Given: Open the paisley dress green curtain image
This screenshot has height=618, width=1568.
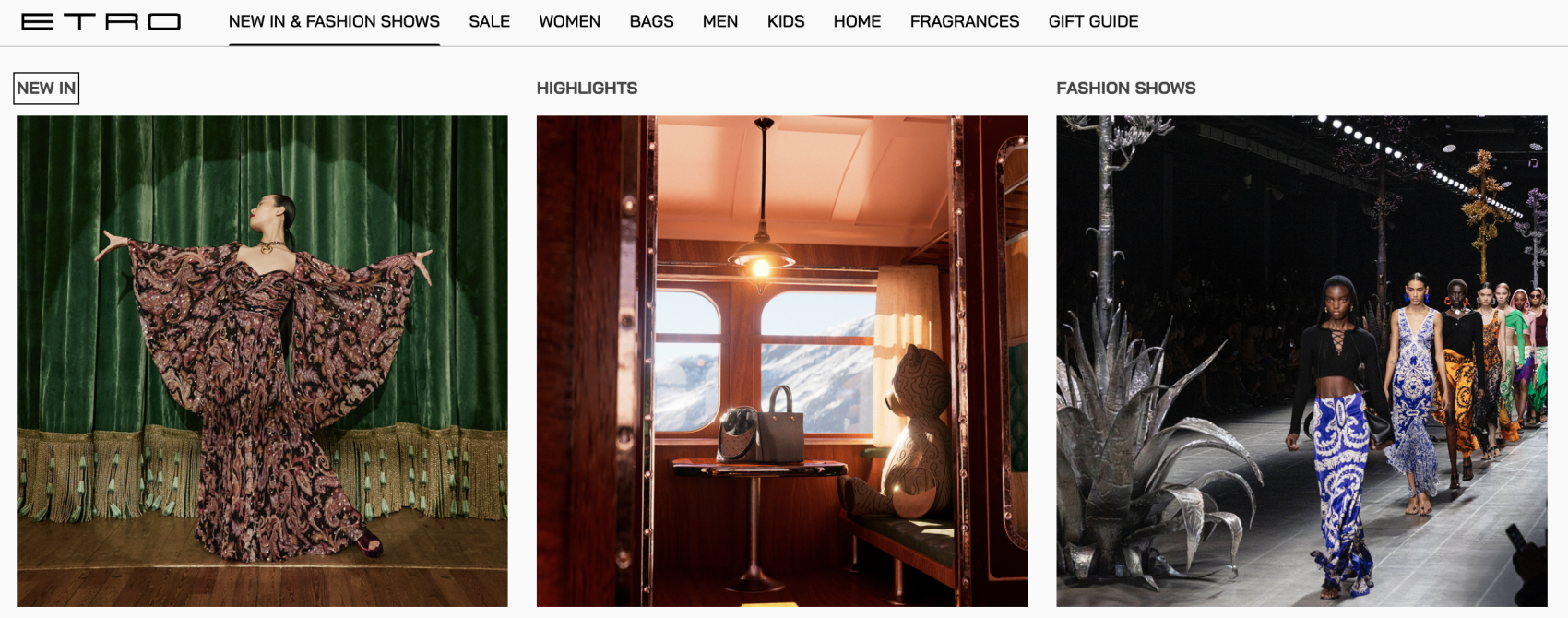Looking at the screenshot, I should click(262, 361).
